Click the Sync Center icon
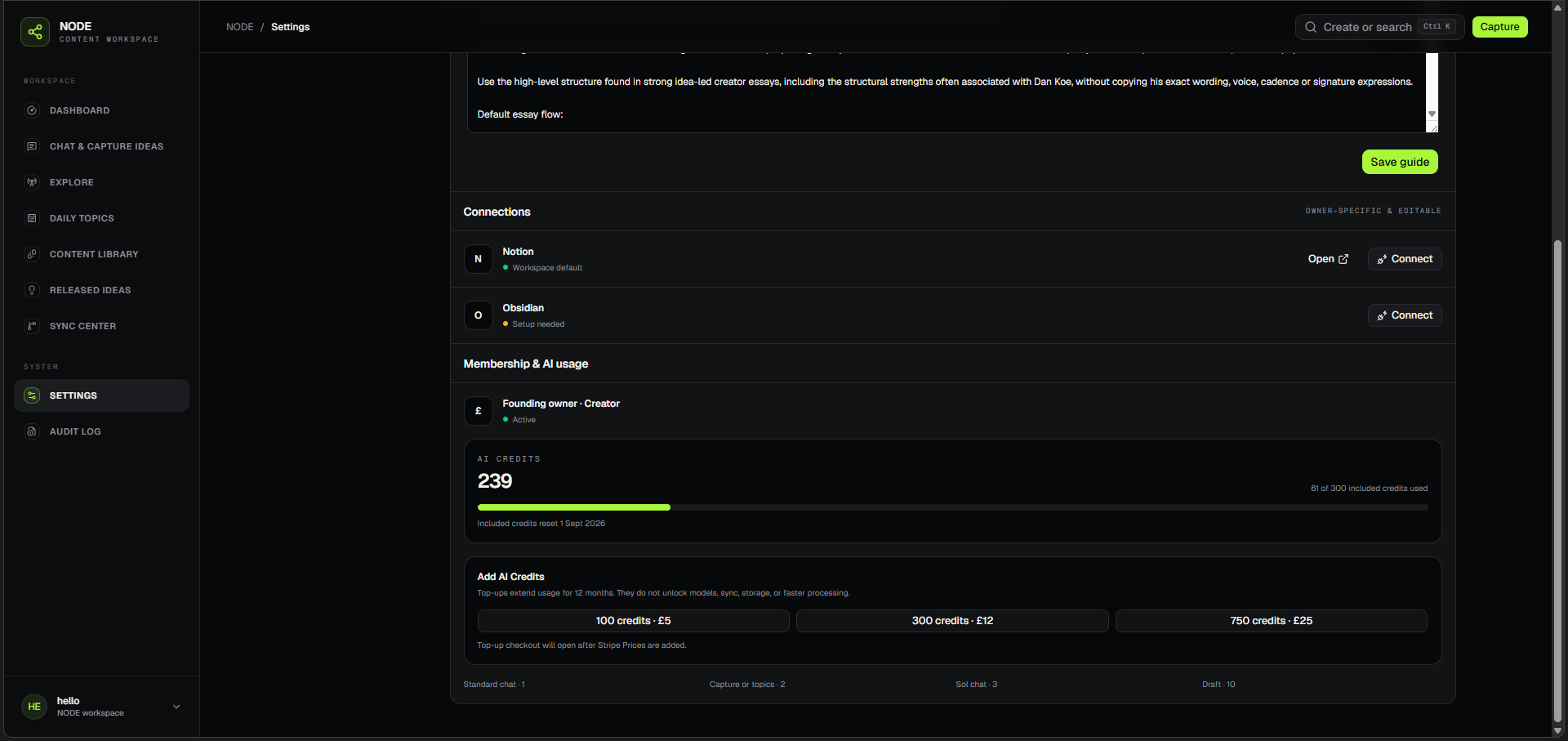Image resolution: width=1568 pixels, height=741 pixels. (x=32, y=326)
